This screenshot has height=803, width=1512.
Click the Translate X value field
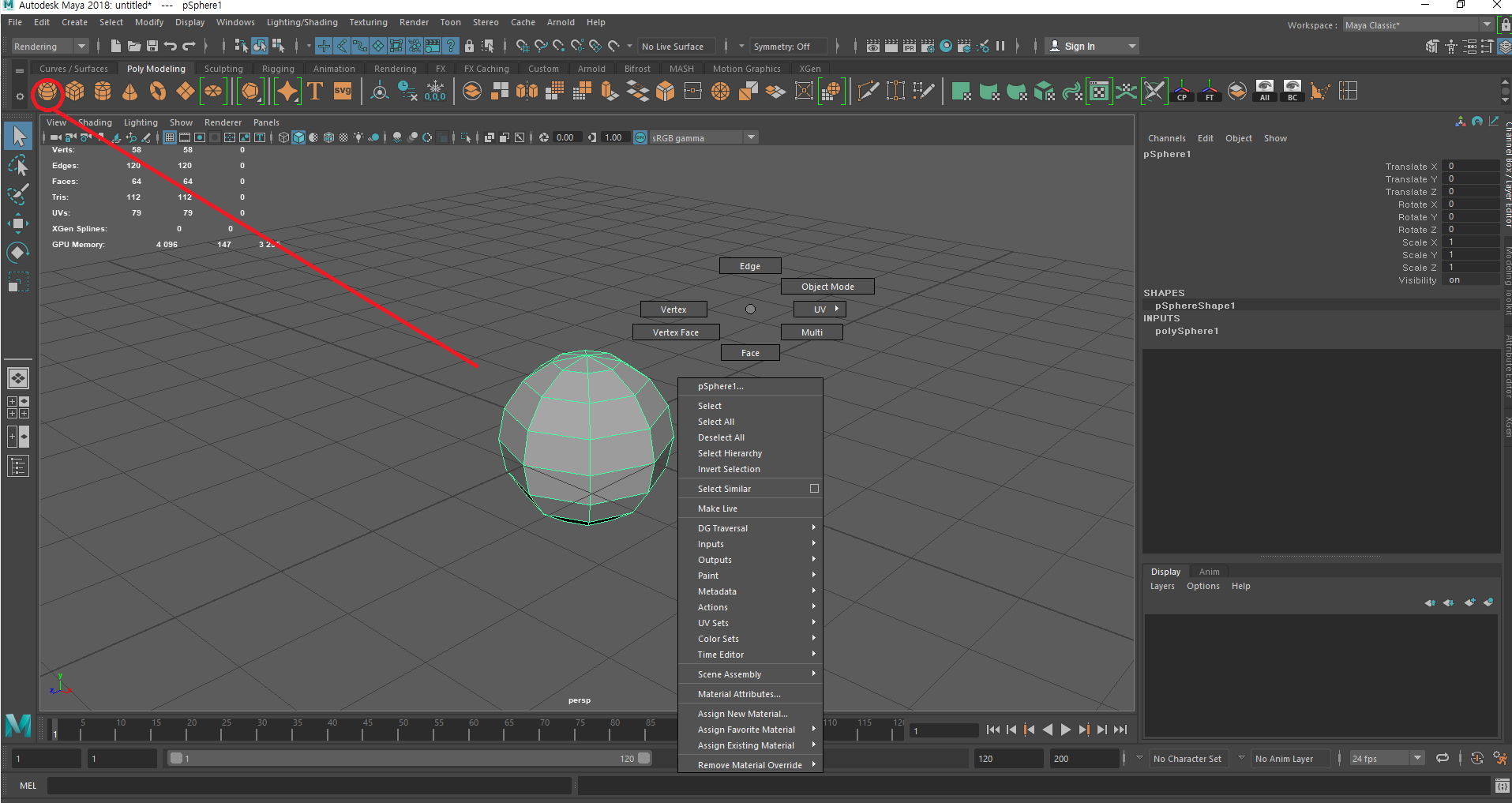point(1470,166)
